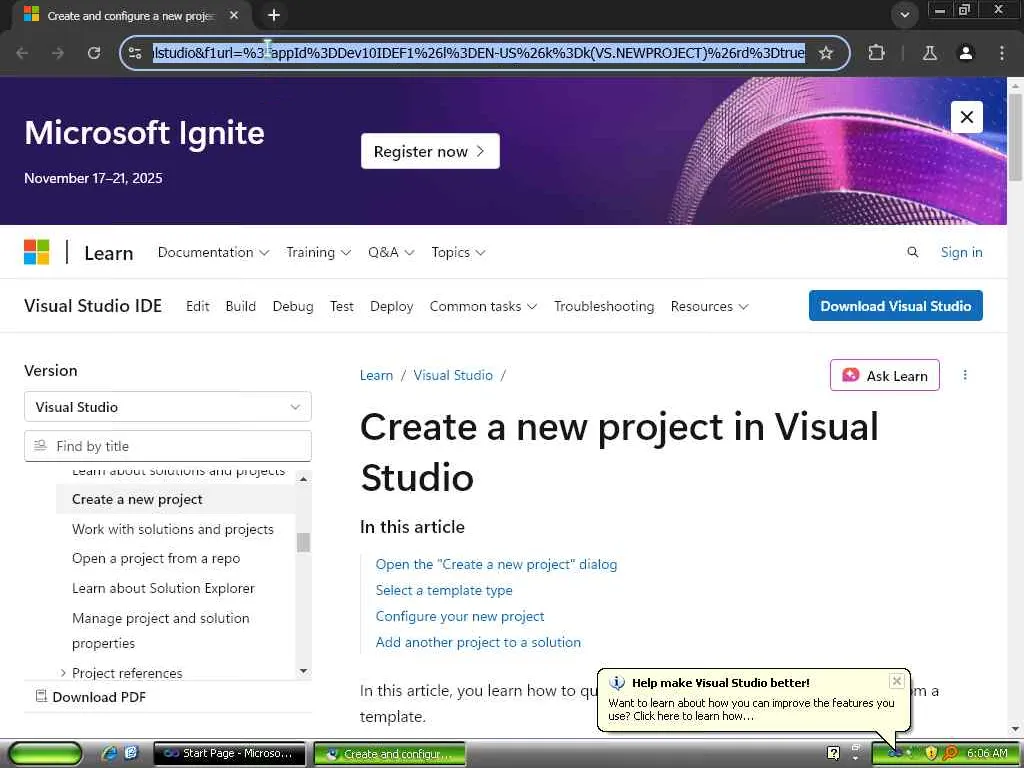Viewport: 1024px width, 768px height.
Task: Select 'Work with solutions and projects' item
Action: [x=173, y=529]
